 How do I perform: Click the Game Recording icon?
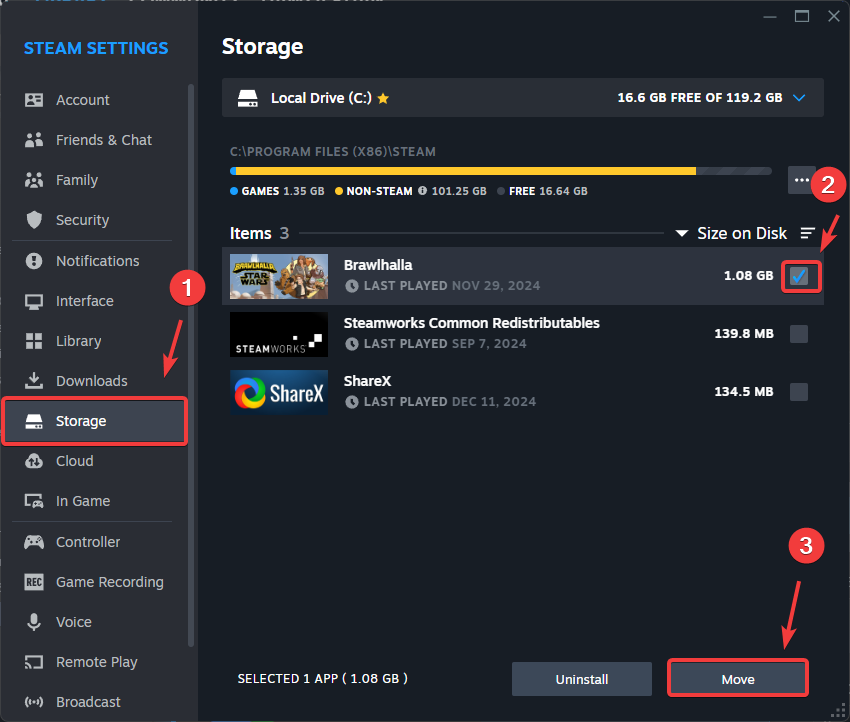(x=32, y=582)
